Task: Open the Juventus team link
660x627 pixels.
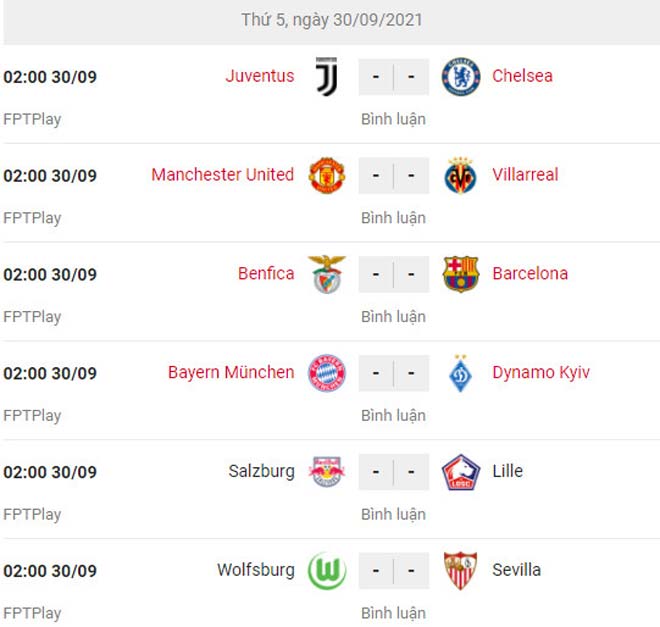Action: [260, 76]
